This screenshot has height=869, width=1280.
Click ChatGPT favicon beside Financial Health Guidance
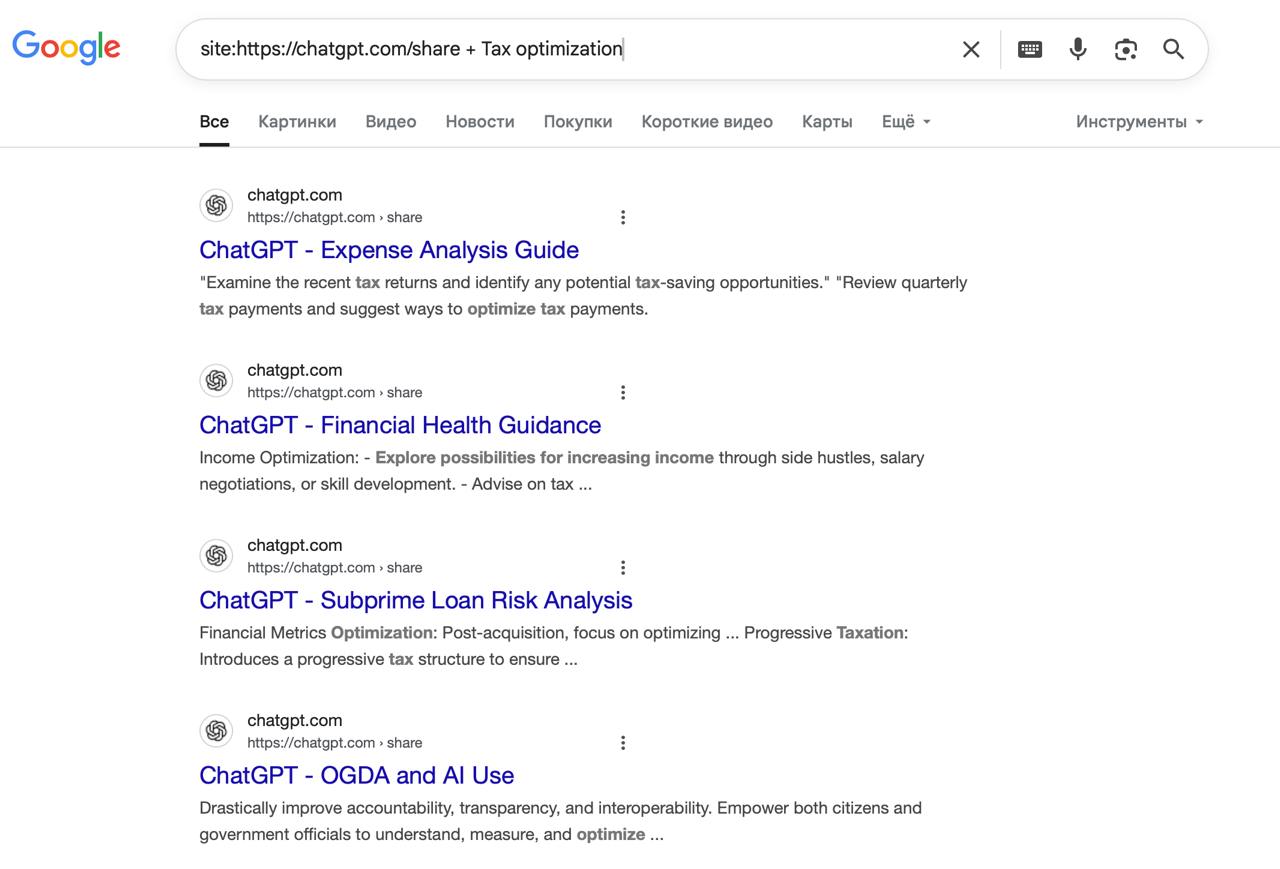click(x=216, y=380)
